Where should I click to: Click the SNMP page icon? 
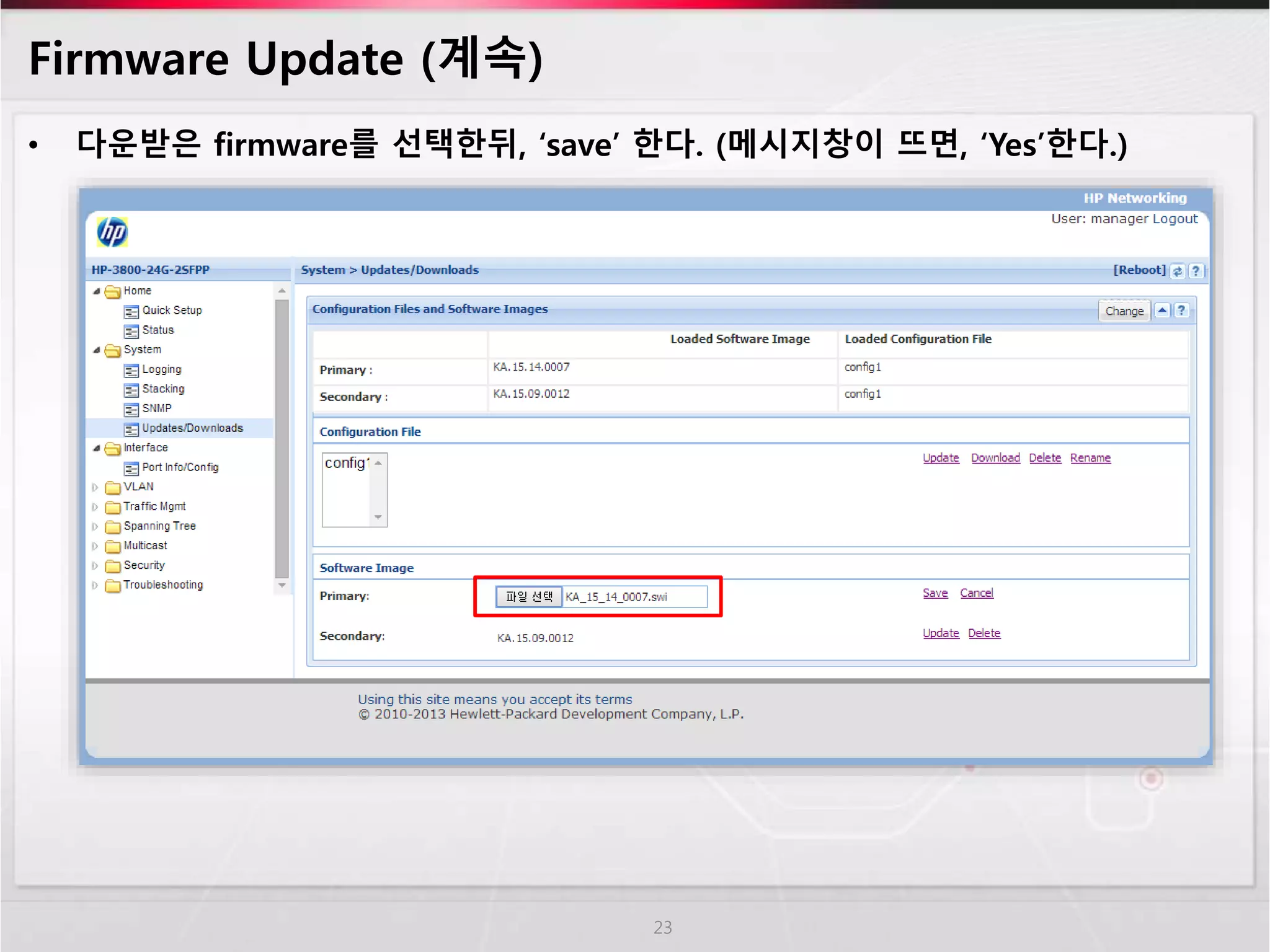tap(131, 410)
